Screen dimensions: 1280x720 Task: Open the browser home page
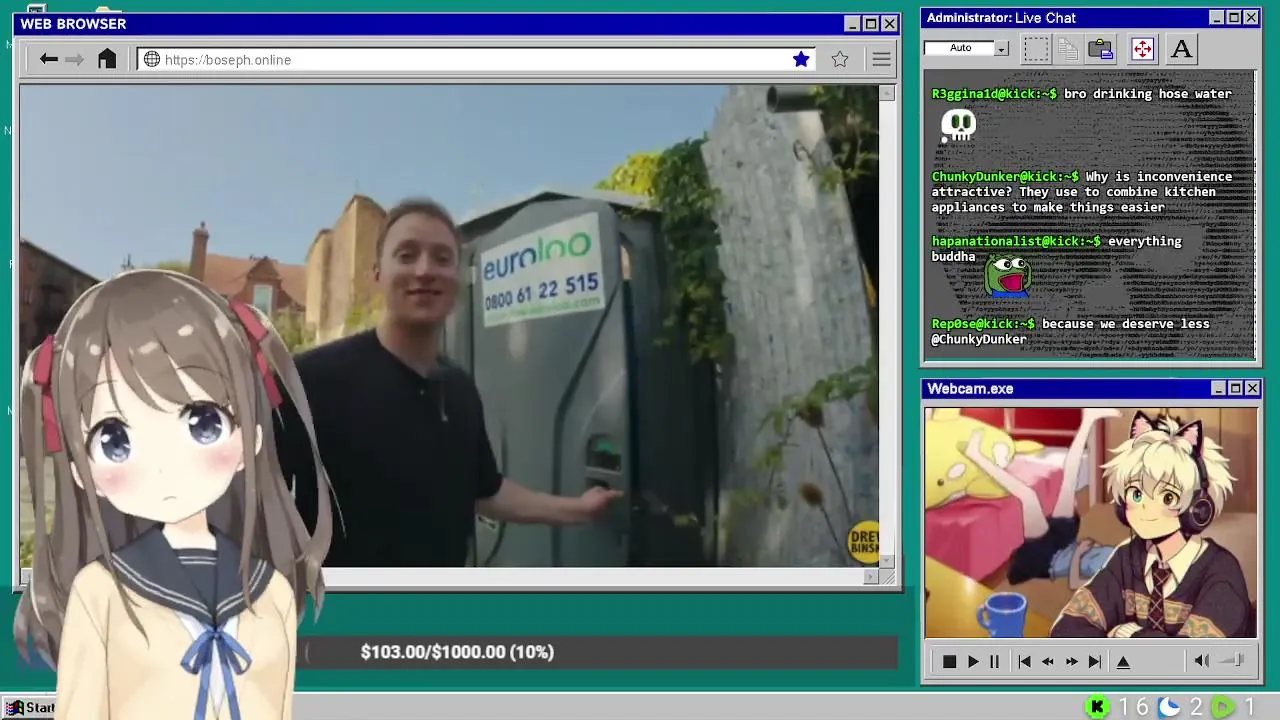coord(107,59)
